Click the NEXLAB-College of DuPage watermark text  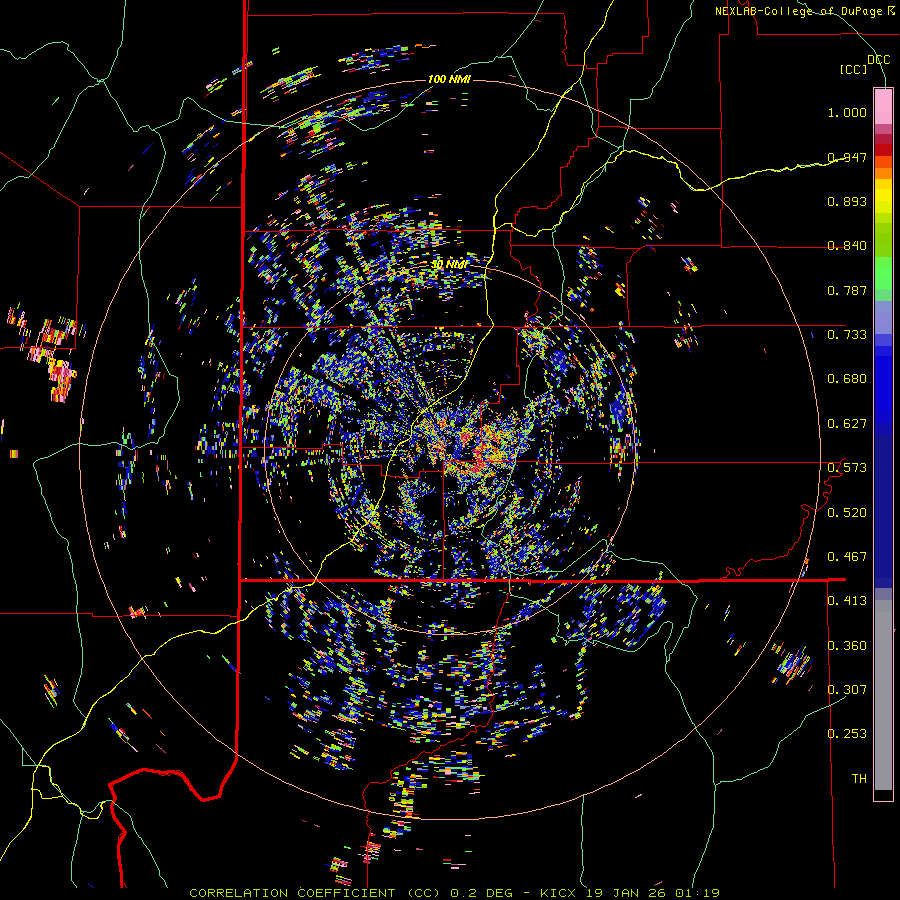[x=804, y=11]
